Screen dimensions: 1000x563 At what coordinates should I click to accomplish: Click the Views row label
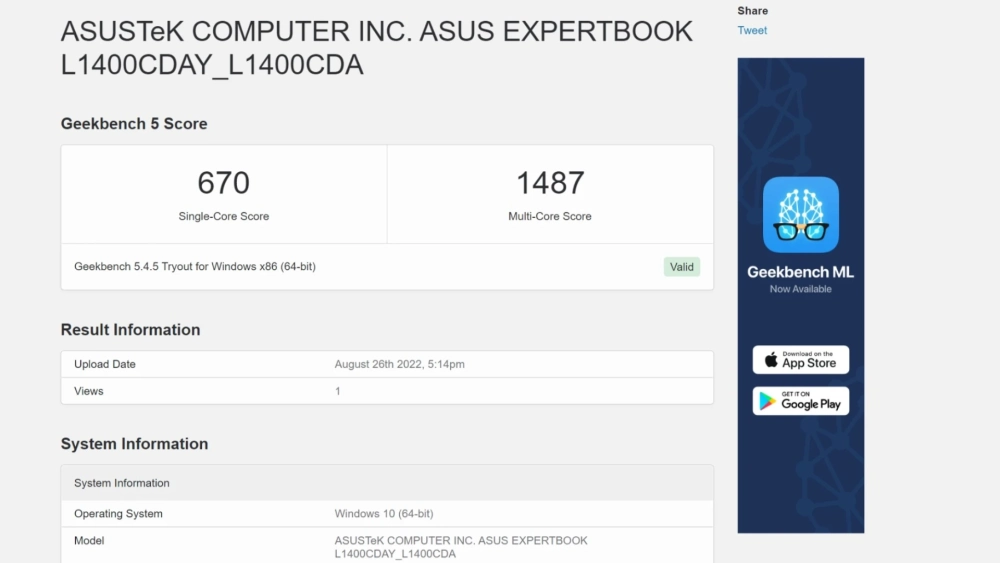click(89, 391)
